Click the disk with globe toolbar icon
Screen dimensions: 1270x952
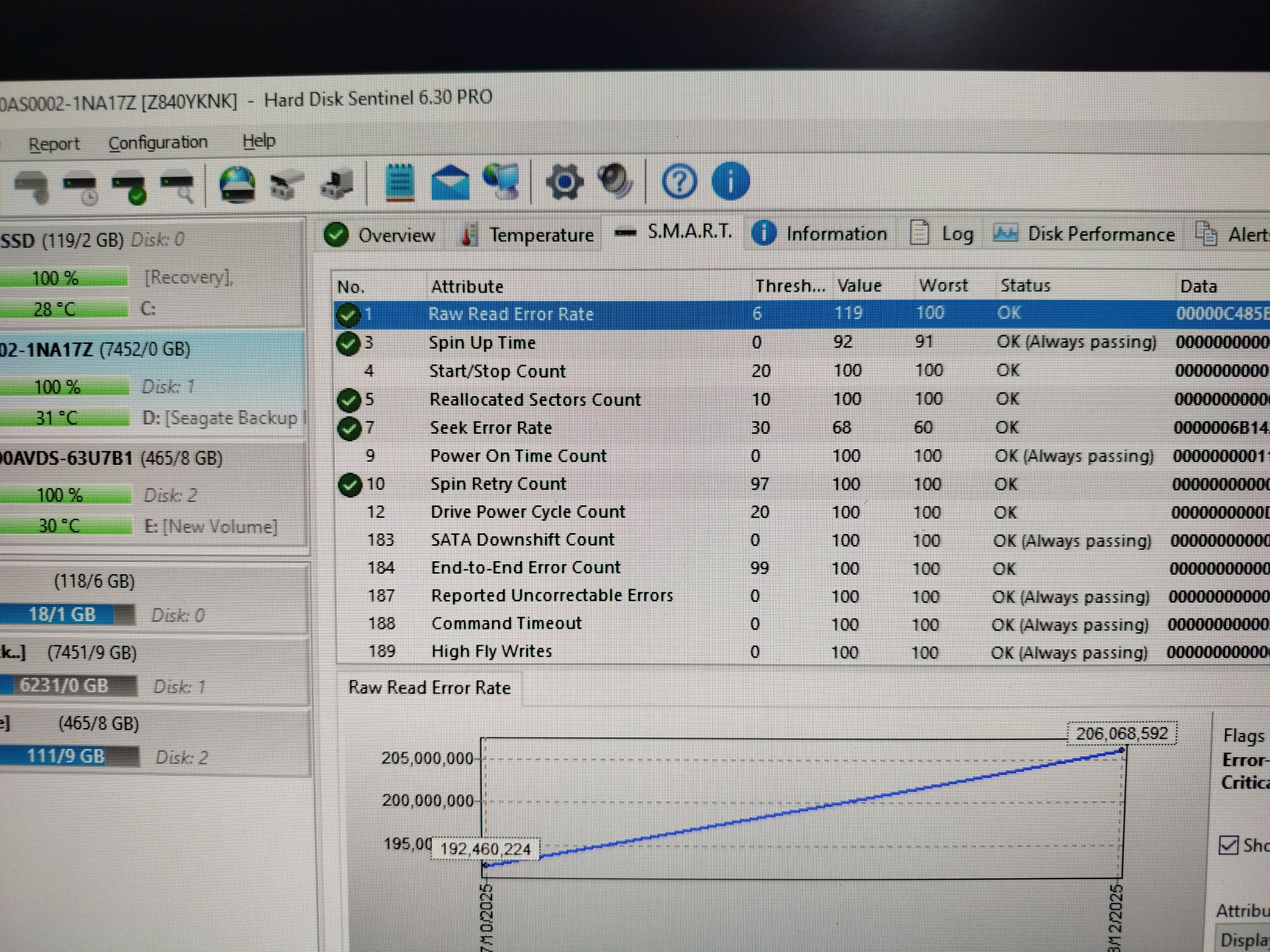click(237, 185)
